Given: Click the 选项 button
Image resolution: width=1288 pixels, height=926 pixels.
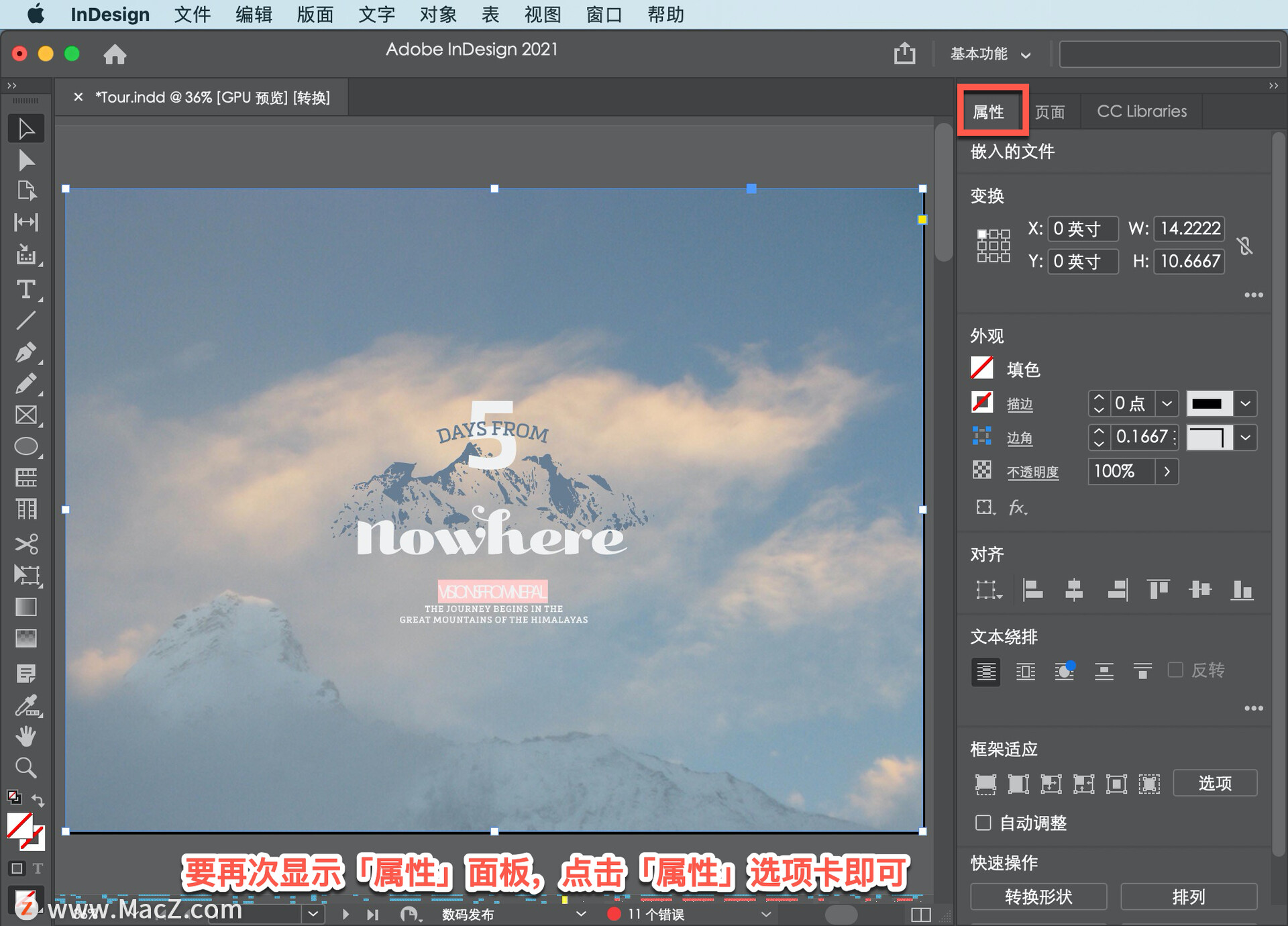Looking at the screenshot, I should (x=1215, y=783).
